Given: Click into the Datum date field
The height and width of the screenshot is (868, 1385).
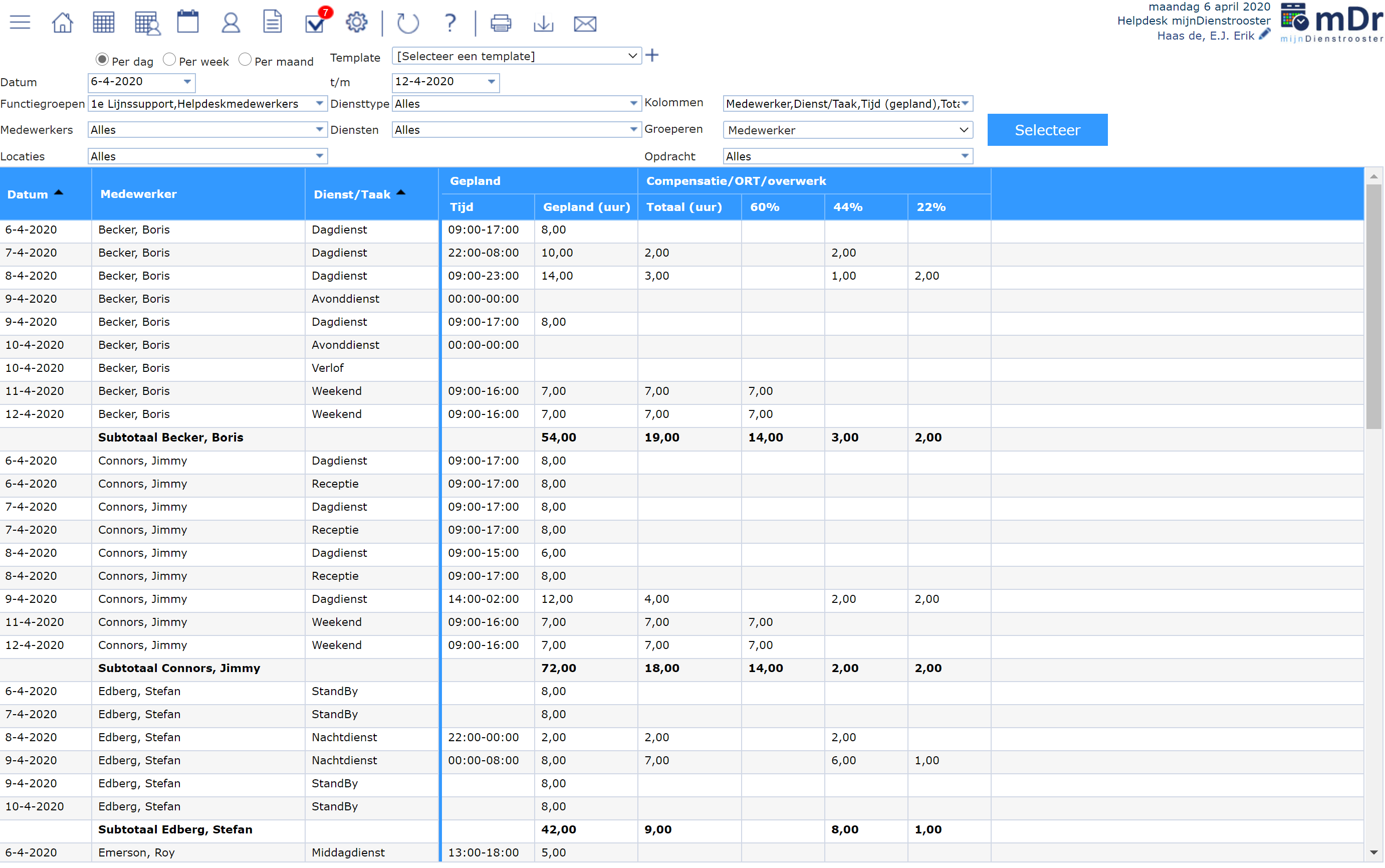Looking at the screenshot, I should [x=134, y=82].
